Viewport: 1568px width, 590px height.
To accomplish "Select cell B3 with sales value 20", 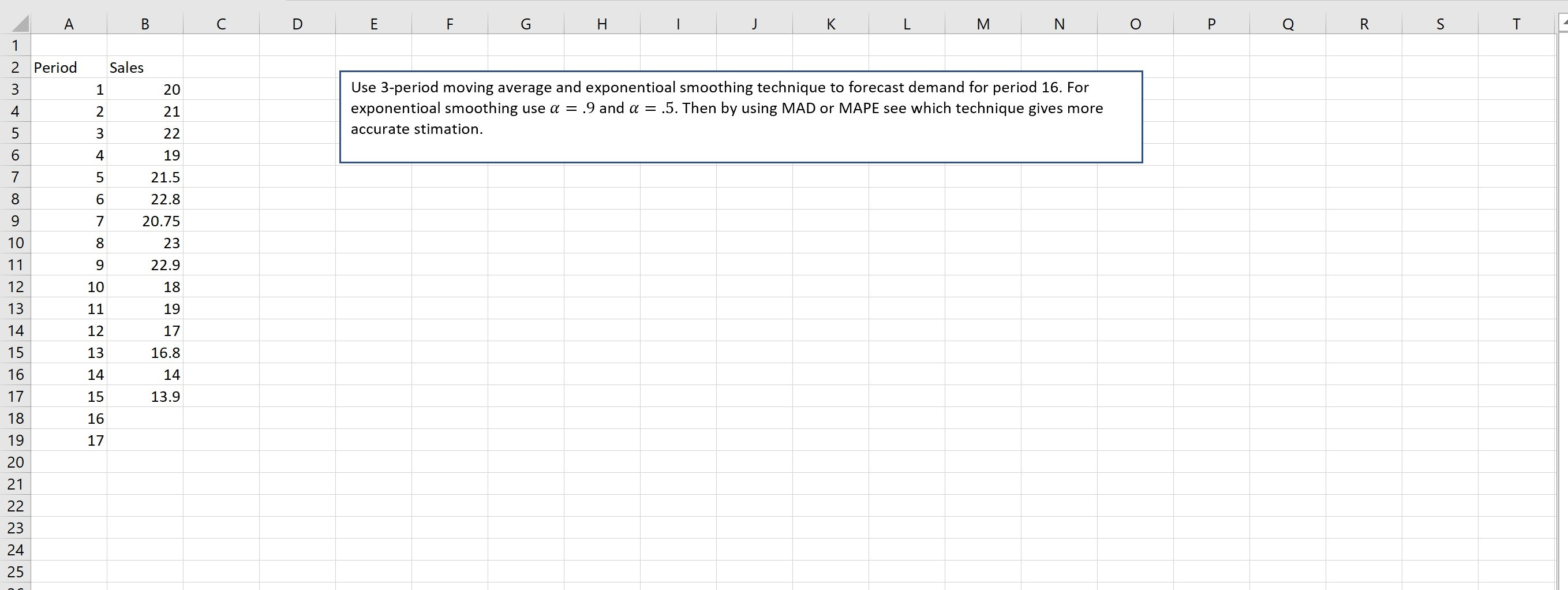I will pos(145,89).
